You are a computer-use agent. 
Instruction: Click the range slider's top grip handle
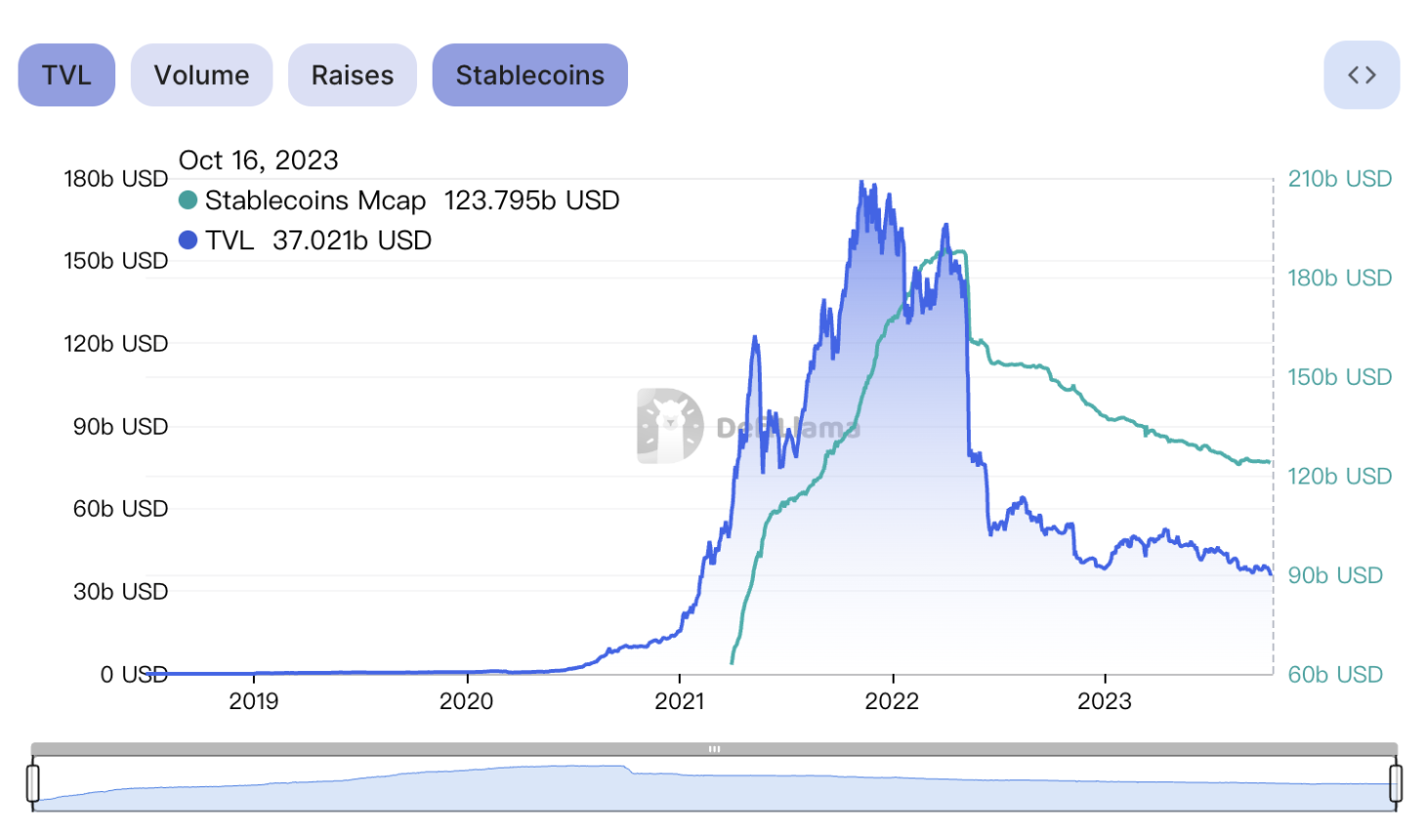click(714, 749)
